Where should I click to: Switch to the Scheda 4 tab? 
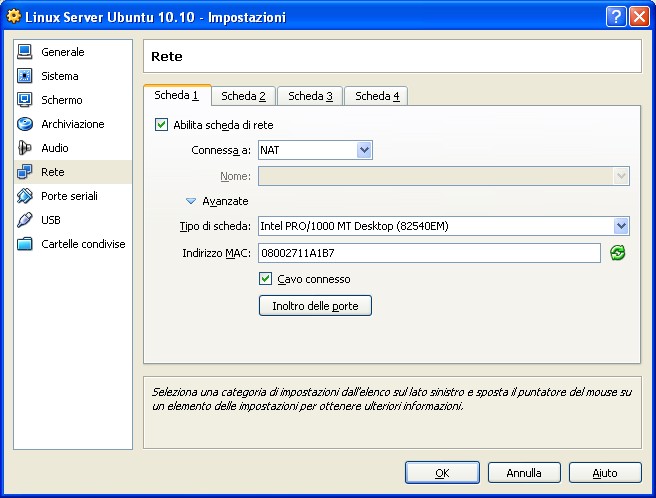[377, 96]
